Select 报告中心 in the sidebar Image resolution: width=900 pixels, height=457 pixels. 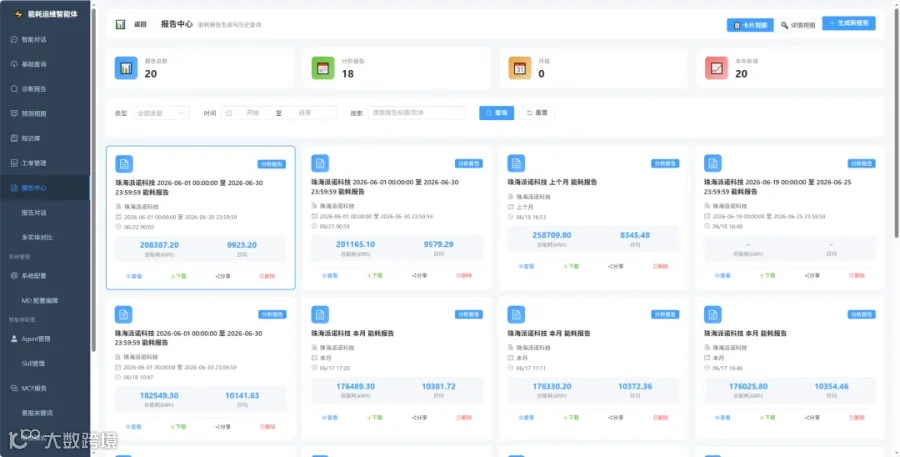click(x=45, y=188)
